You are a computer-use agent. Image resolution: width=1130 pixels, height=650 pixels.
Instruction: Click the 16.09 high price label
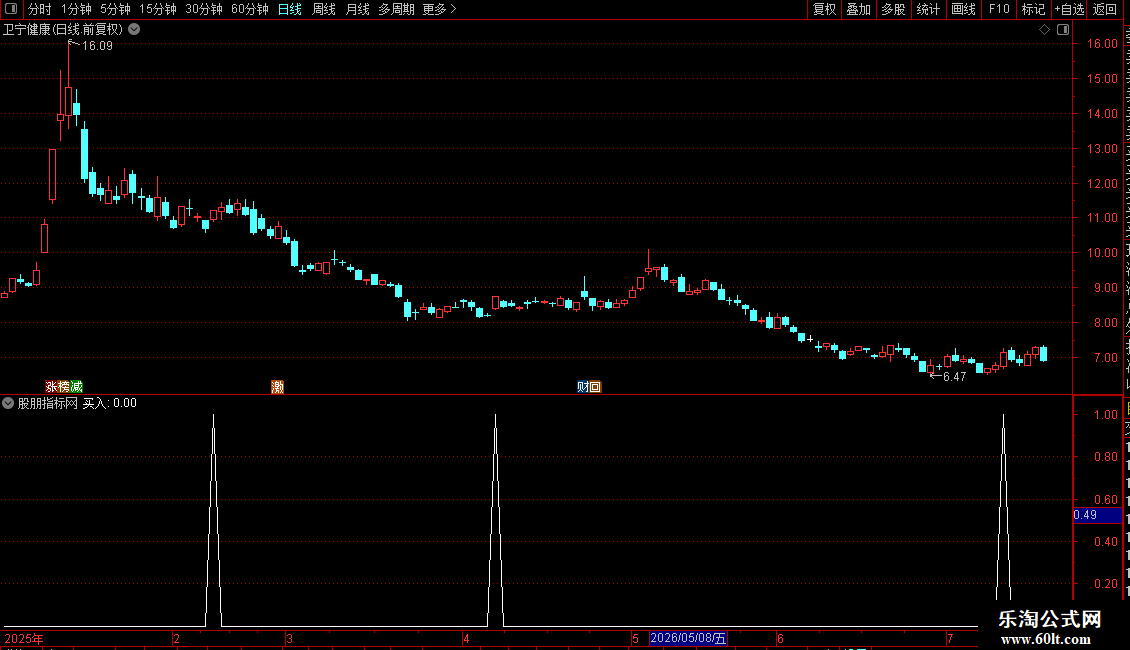pos(97,46)
